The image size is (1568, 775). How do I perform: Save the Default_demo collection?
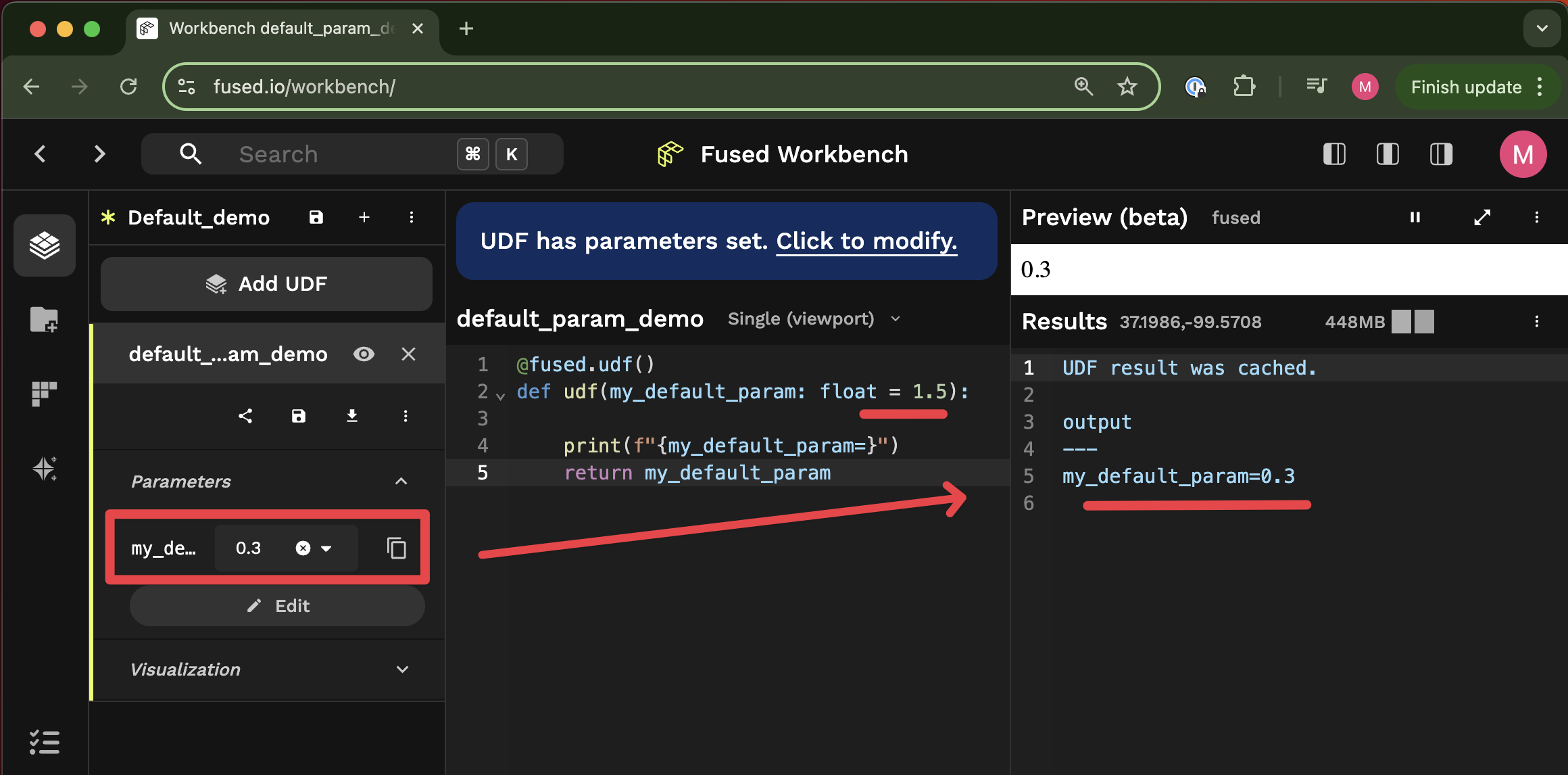(x=316, y=217)
